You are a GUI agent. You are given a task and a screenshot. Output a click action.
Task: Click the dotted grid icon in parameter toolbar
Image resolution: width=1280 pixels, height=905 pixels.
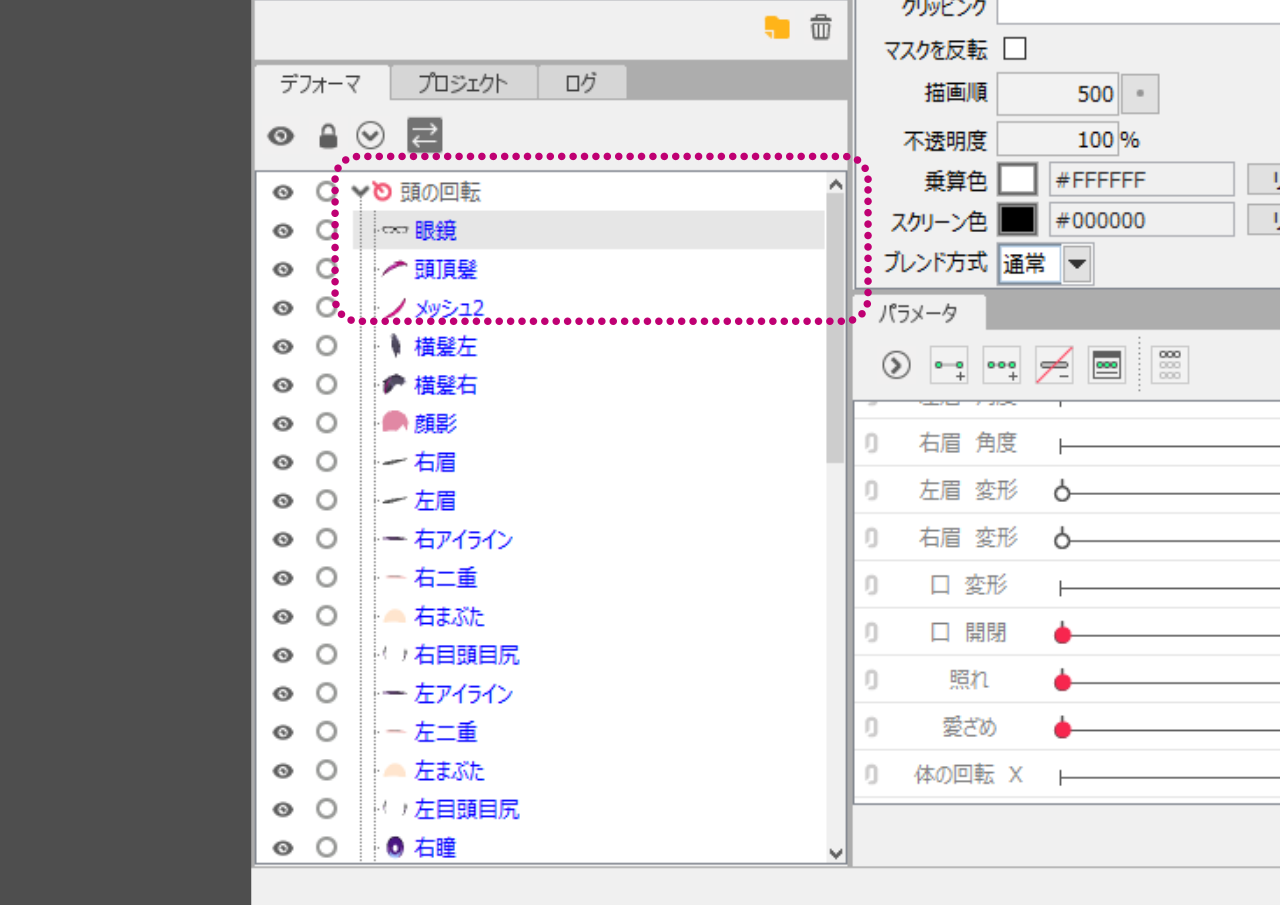coord(1169,365)
